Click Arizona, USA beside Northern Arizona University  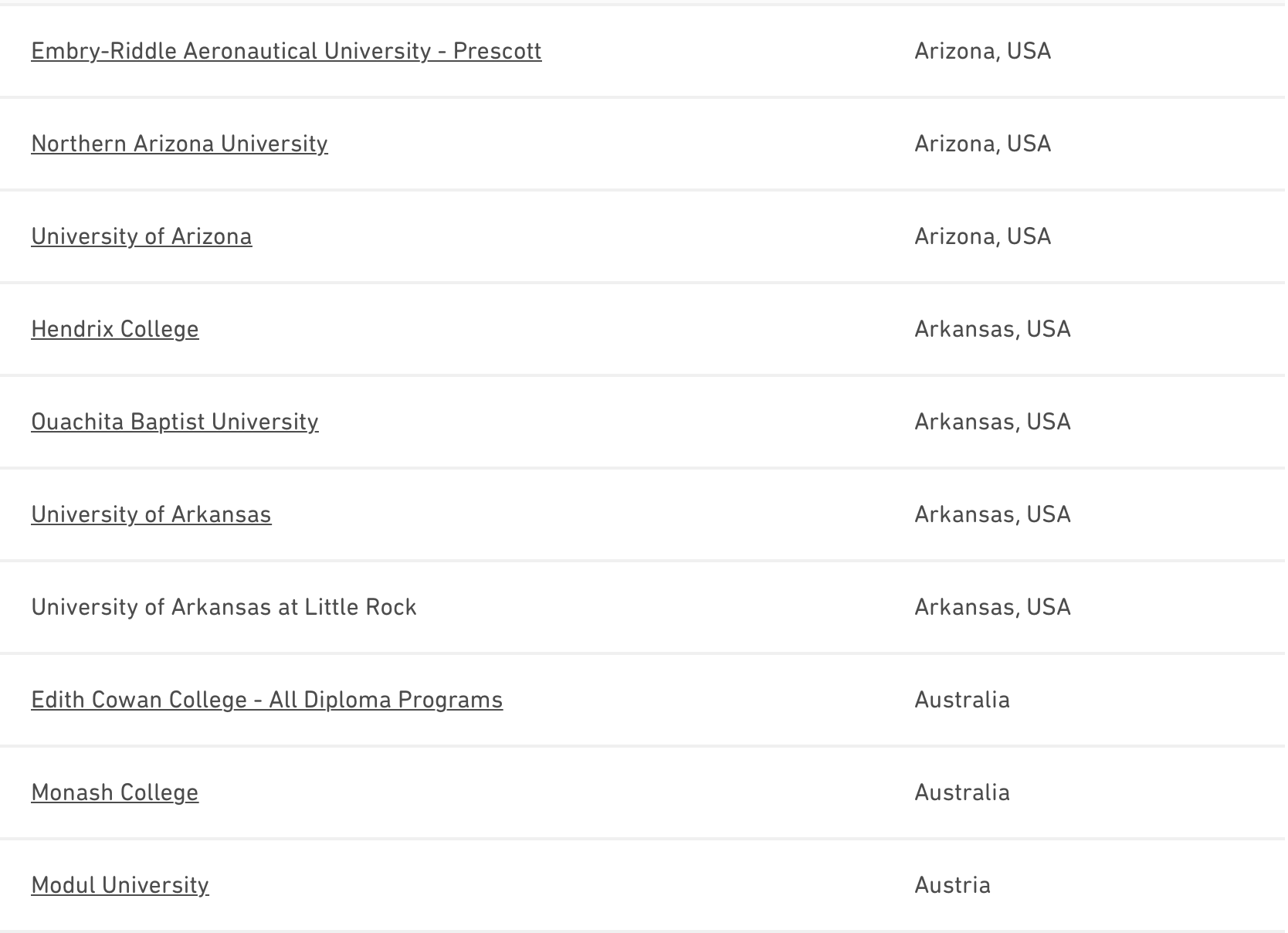pyautogui.click(x=982, y=144)
